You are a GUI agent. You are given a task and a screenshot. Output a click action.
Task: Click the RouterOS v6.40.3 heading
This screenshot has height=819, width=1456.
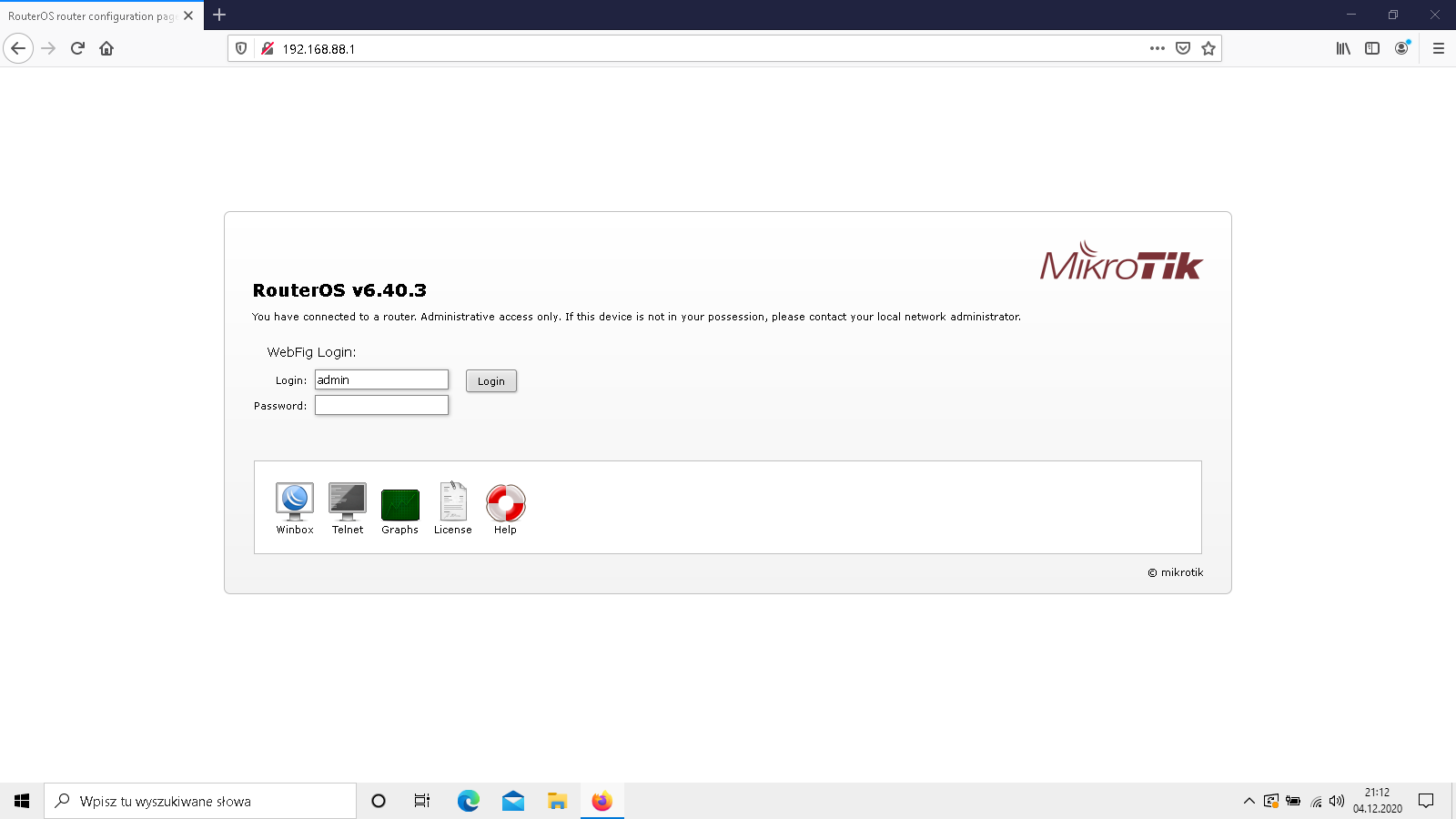pos(339,290)
